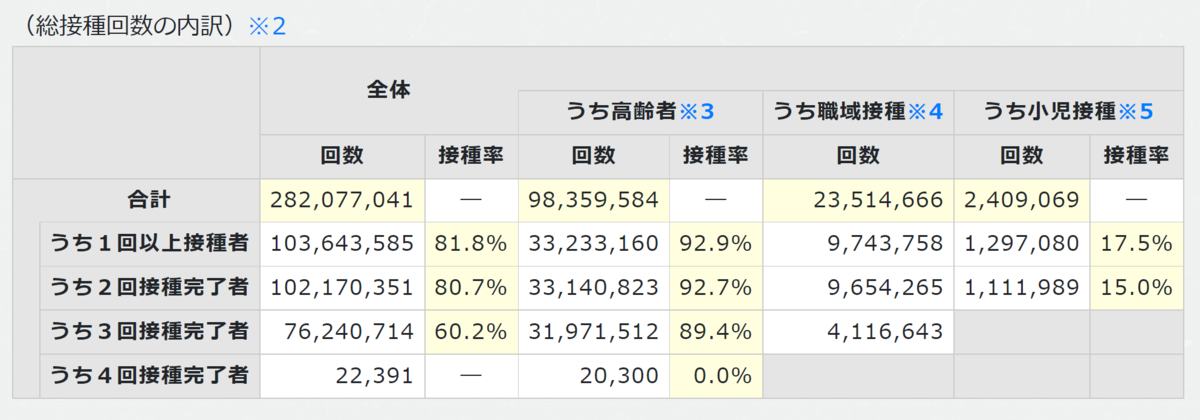Select the 60.2% rate cell
Screen dimensions: 1200x420
point(471,332)
